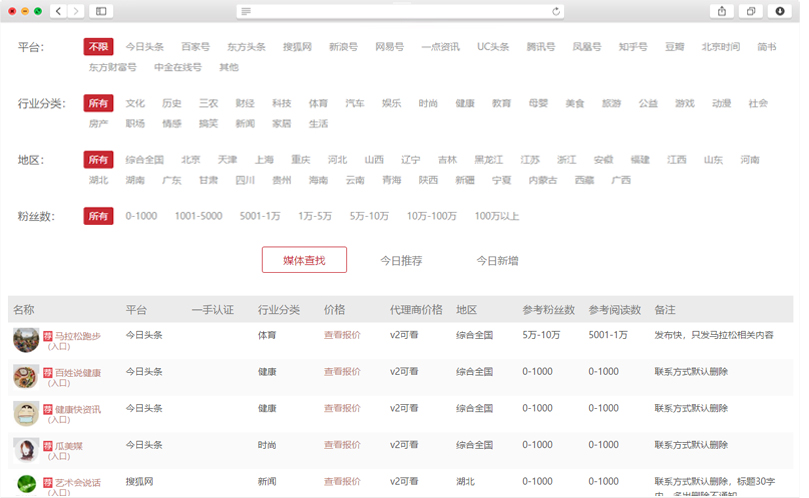Click the browser forward arrow
809x498 pixels.
[x=76, y=11]
